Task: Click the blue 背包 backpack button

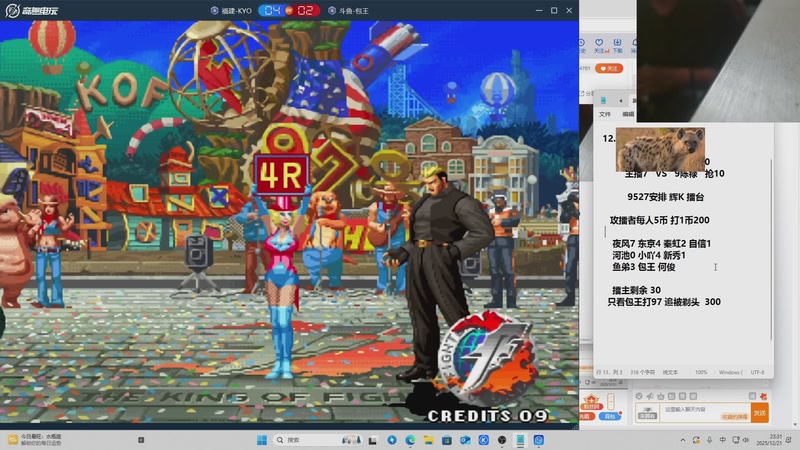Action: (610, 416)
